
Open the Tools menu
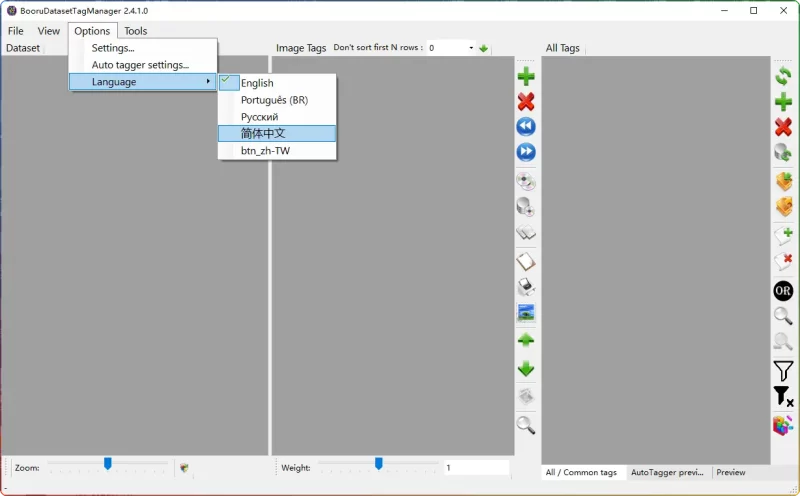tap(136, 31)
